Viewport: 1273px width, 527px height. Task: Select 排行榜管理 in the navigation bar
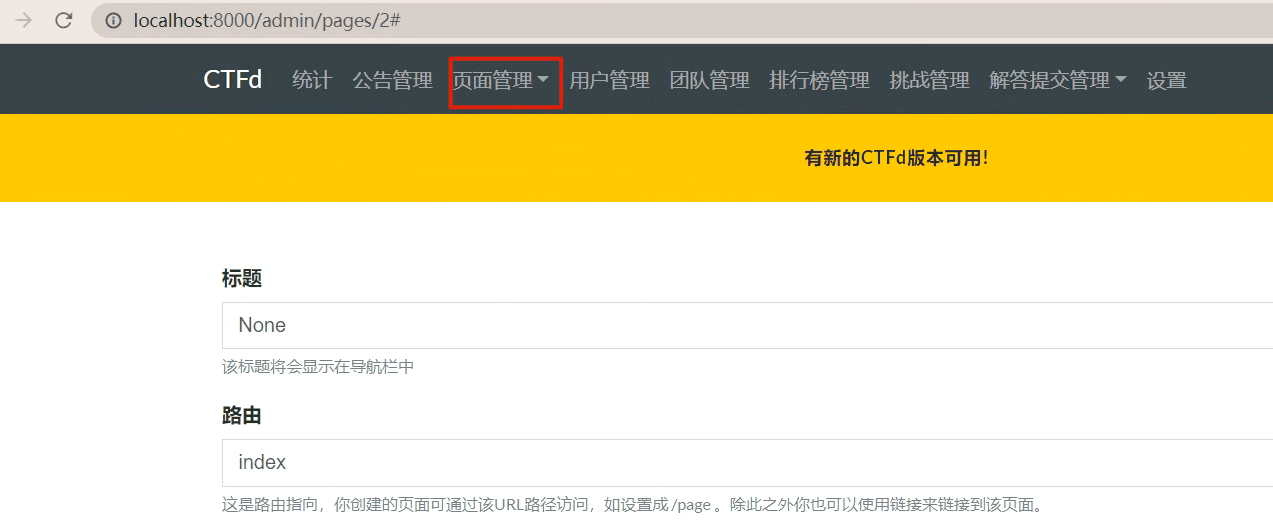click(819, 81)
